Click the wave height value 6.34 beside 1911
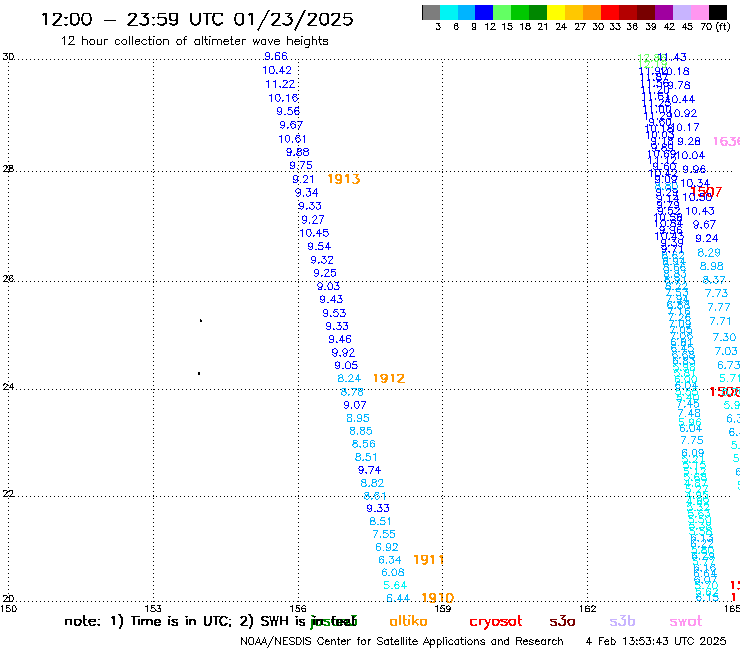 coord(389,560)
